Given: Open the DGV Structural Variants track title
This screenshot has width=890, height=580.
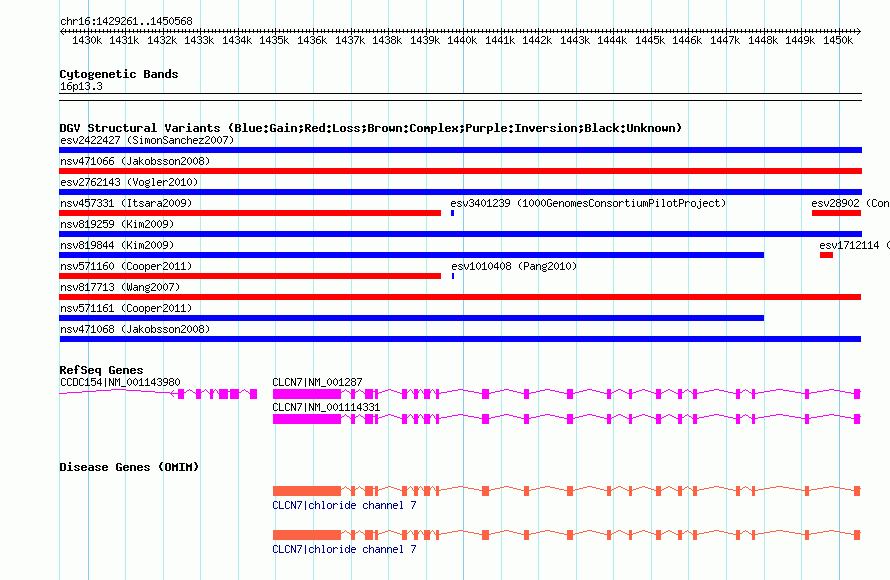Looking at the screenshot, I should [371, 128].
